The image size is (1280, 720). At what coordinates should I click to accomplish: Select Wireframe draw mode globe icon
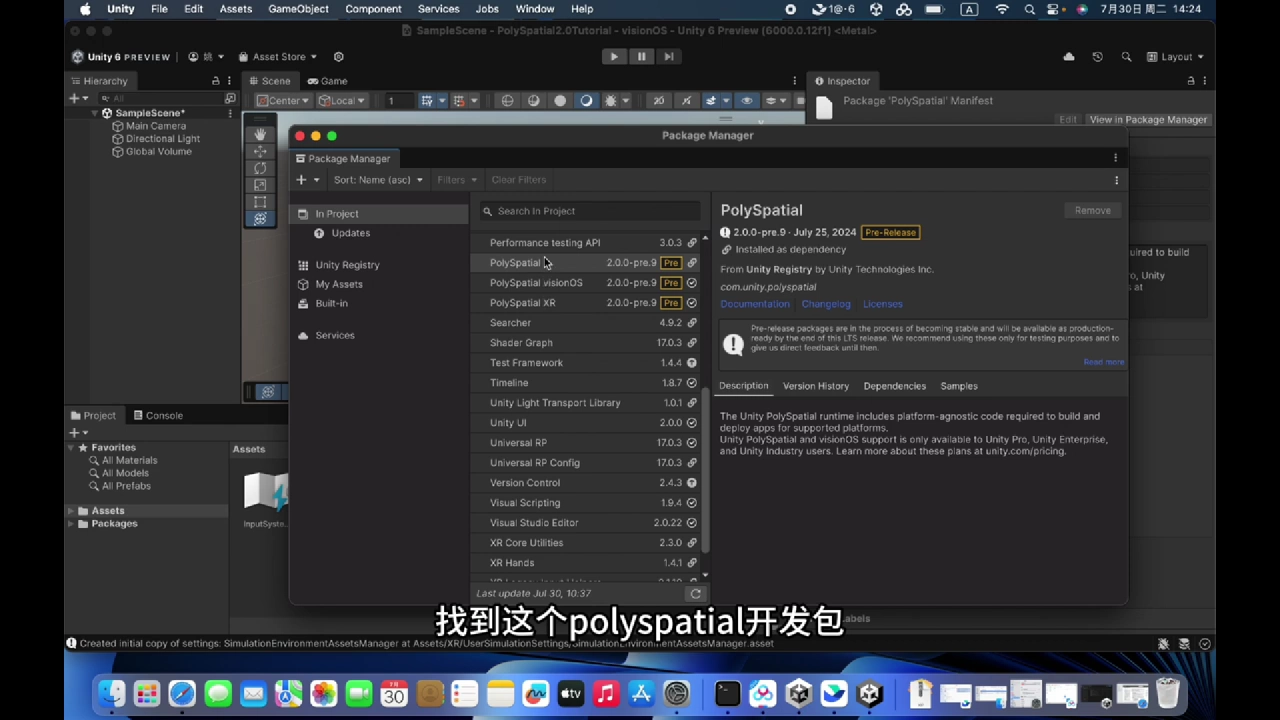point(507,100)
